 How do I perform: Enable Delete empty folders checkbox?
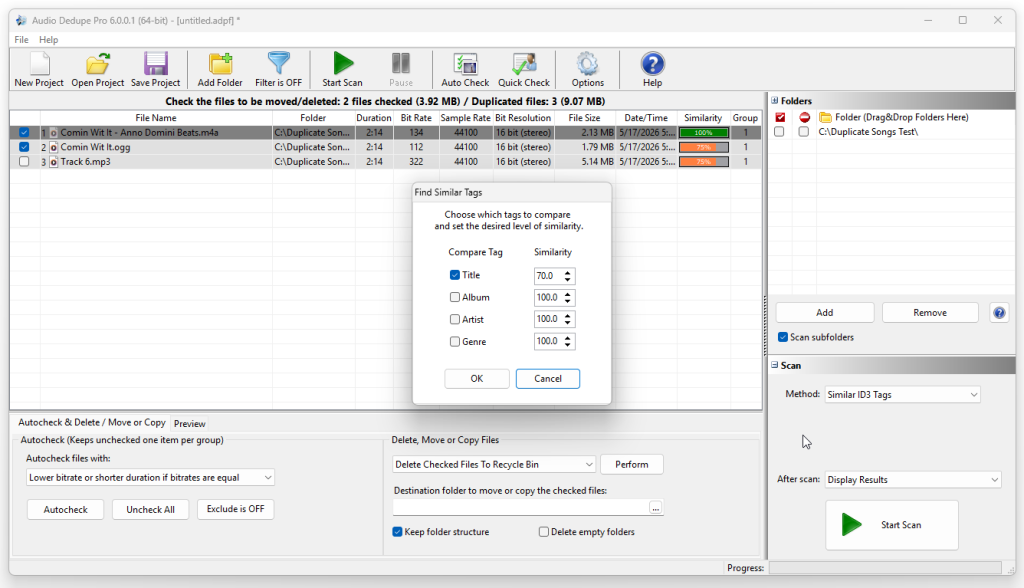point(543,532)
